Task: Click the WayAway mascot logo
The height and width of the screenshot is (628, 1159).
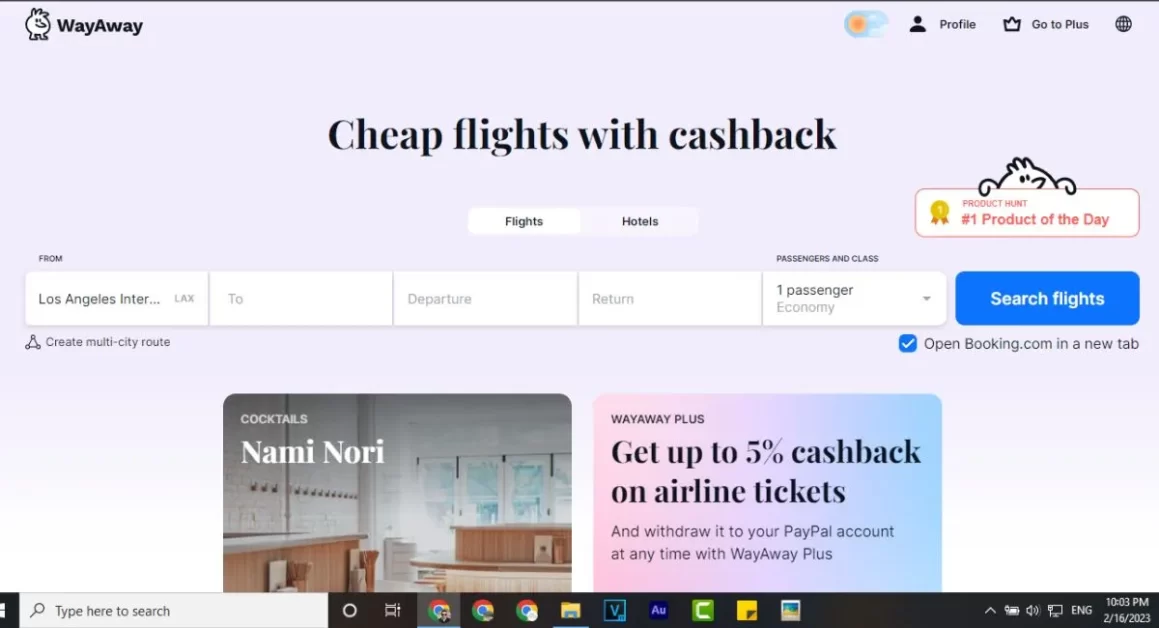Action: click(38, 24)
